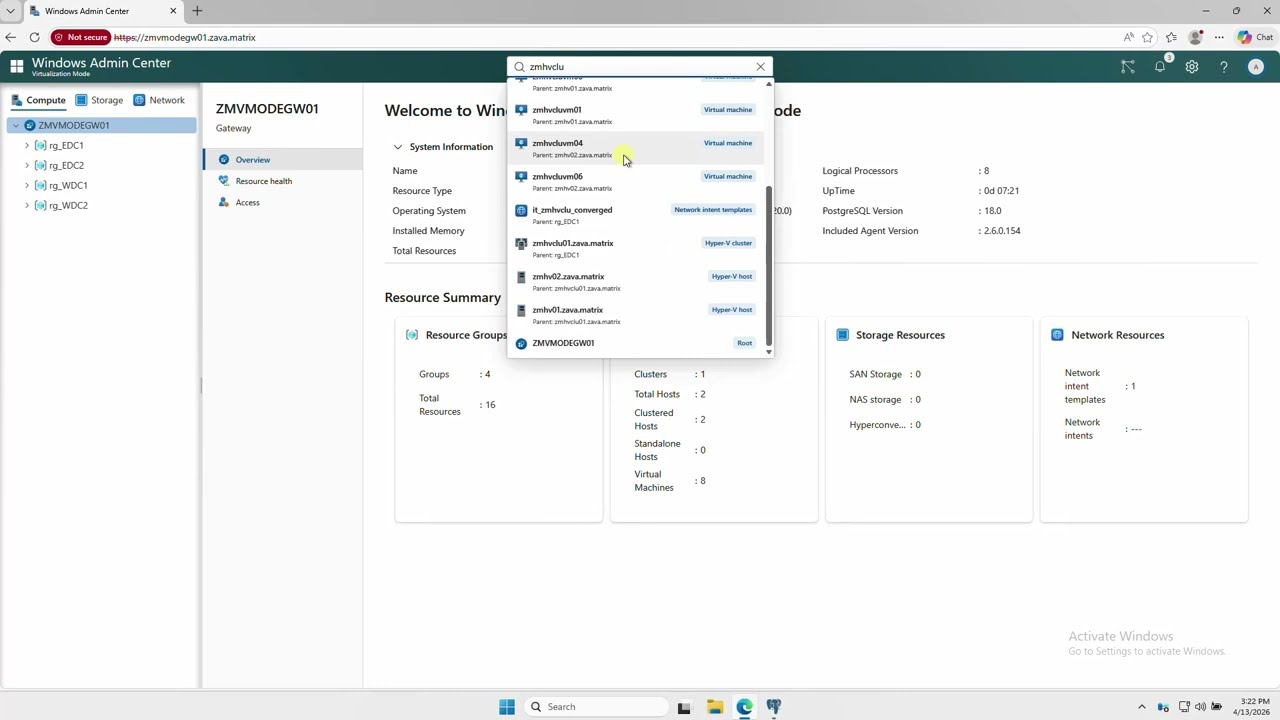This screenshot has width=1280, height=720.
Task: Click the search results scrollbar
Action: (x=768, y=265)
